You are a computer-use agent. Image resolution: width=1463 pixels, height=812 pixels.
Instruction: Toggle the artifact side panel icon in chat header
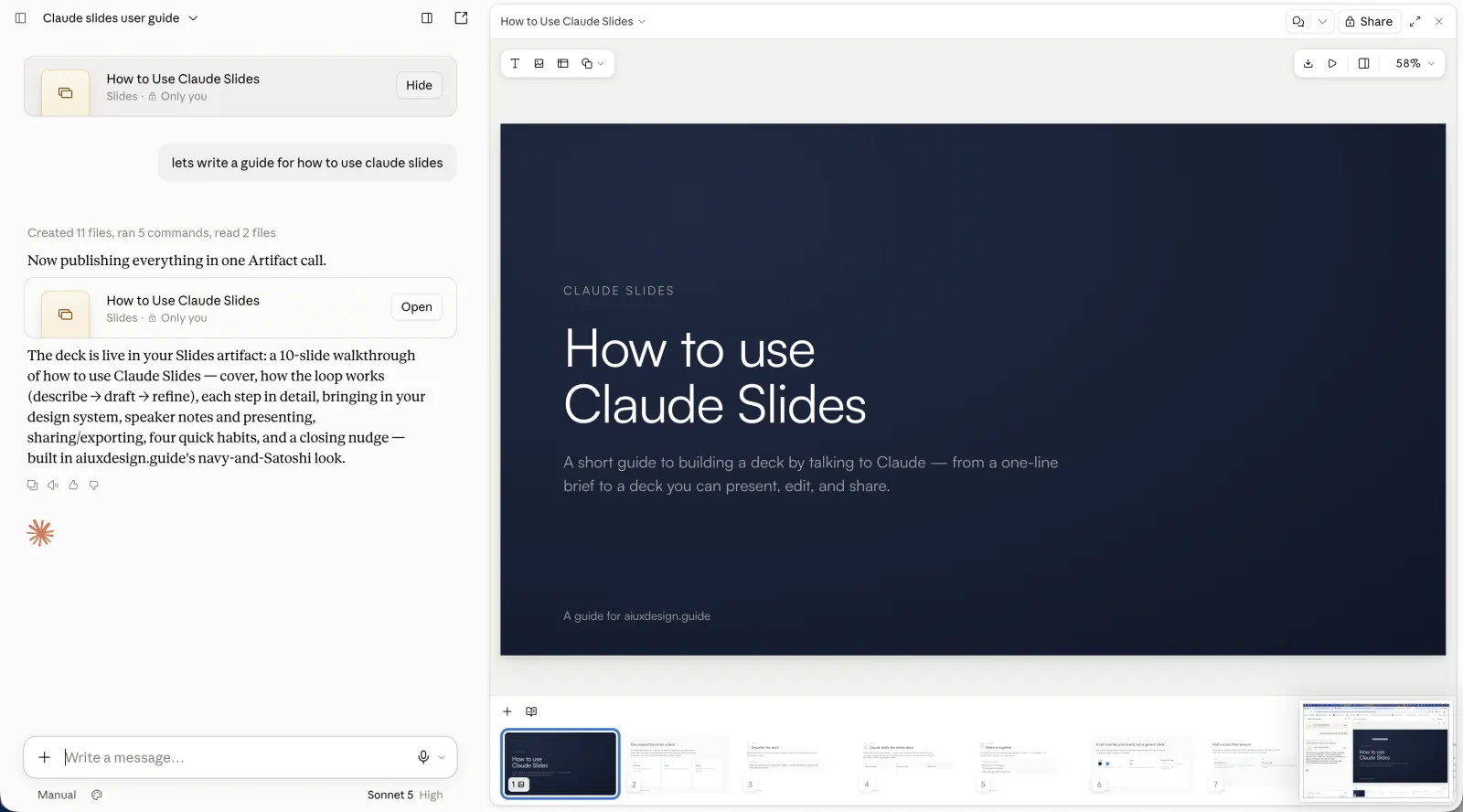[427, 18]
